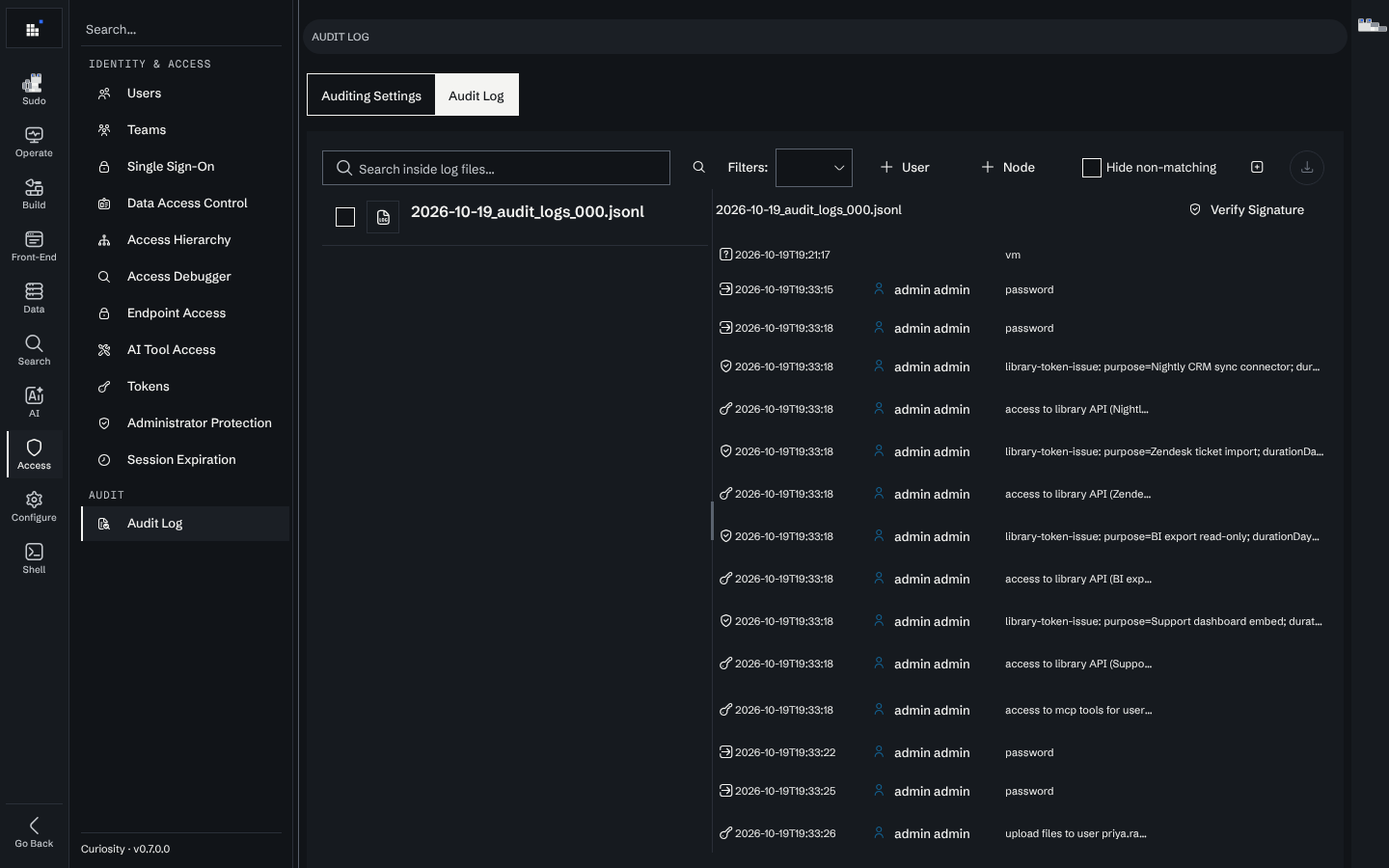This screenshot has height=868, width=1389.
Task: Open Data Access Control
Action: [x=185, y=203]
